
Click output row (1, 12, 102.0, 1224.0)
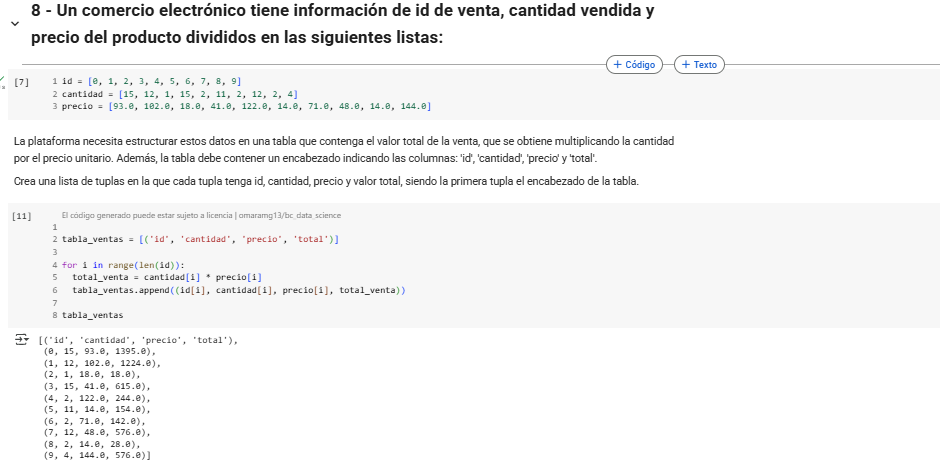tap(102, 363)
